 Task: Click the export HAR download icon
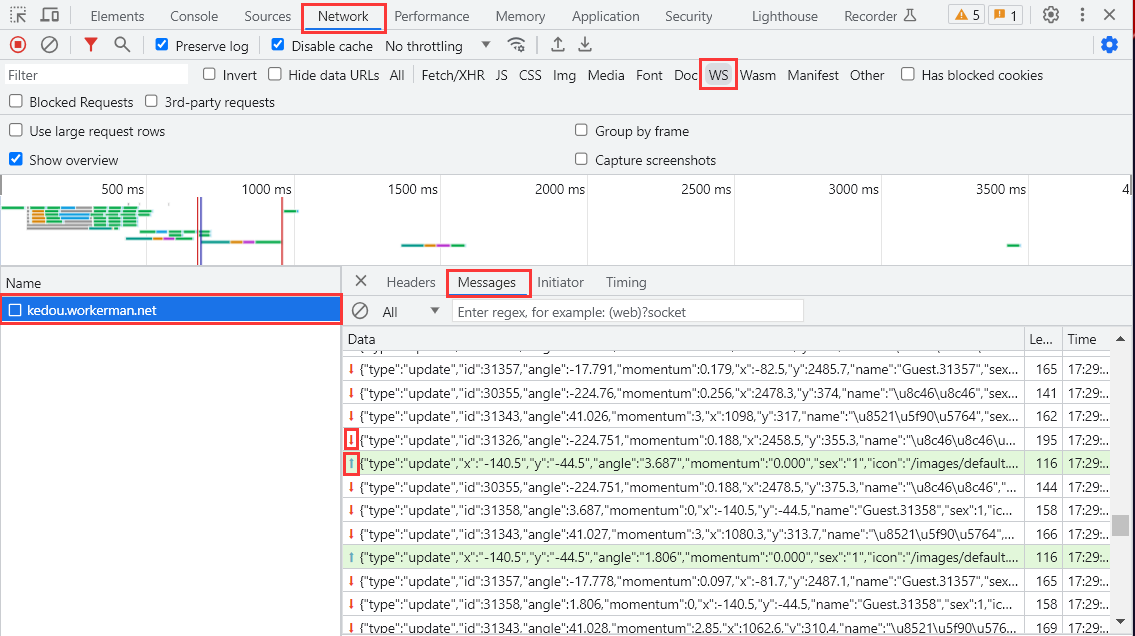(x=585, y=45)
